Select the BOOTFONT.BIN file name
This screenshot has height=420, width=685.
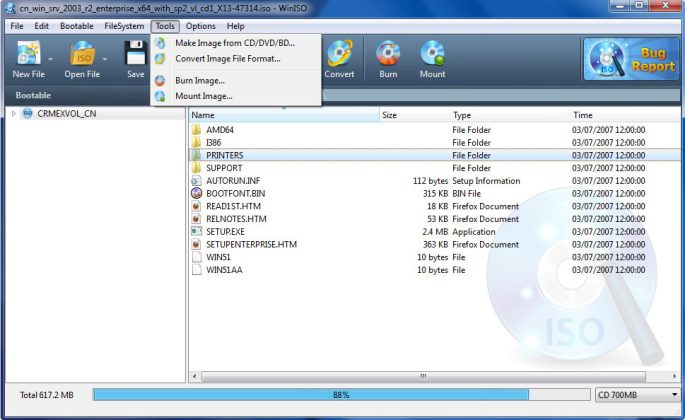[235, 193]
